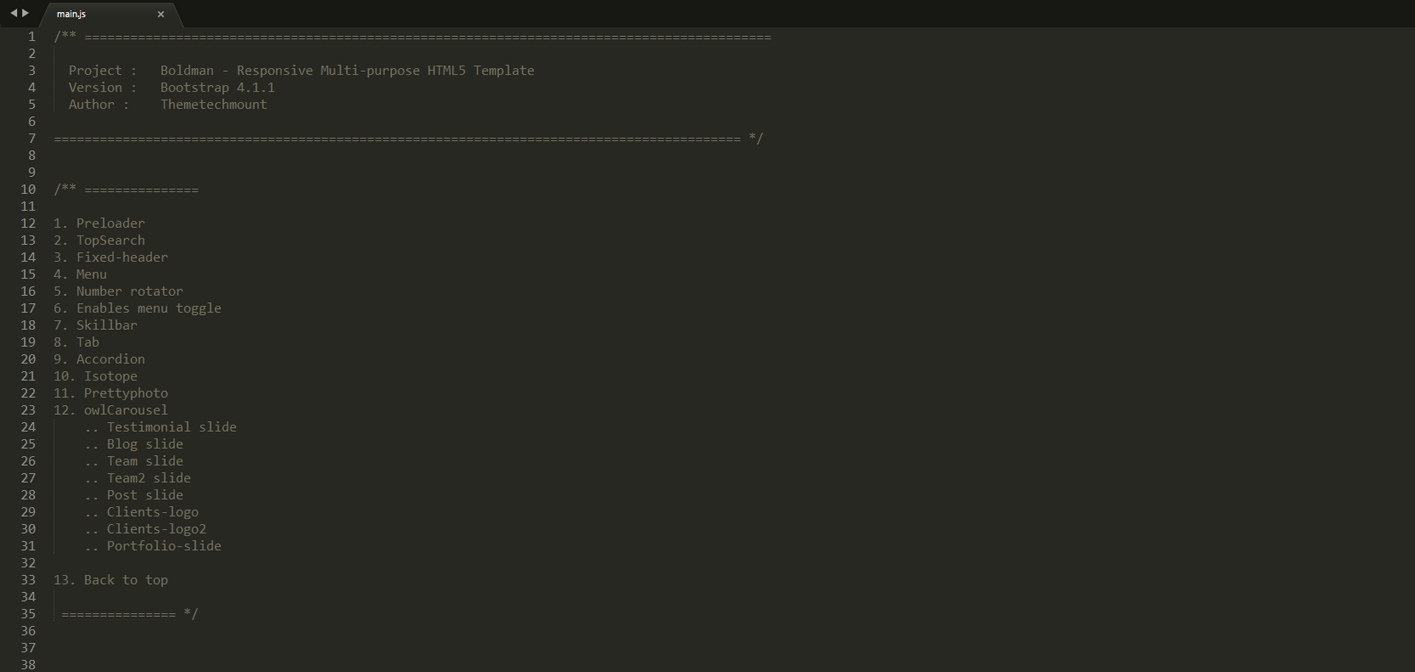Click 'Boldman - Responsive Multi-purpose HTML5 Template' text

pyautogui.click(x=347, y=70)
